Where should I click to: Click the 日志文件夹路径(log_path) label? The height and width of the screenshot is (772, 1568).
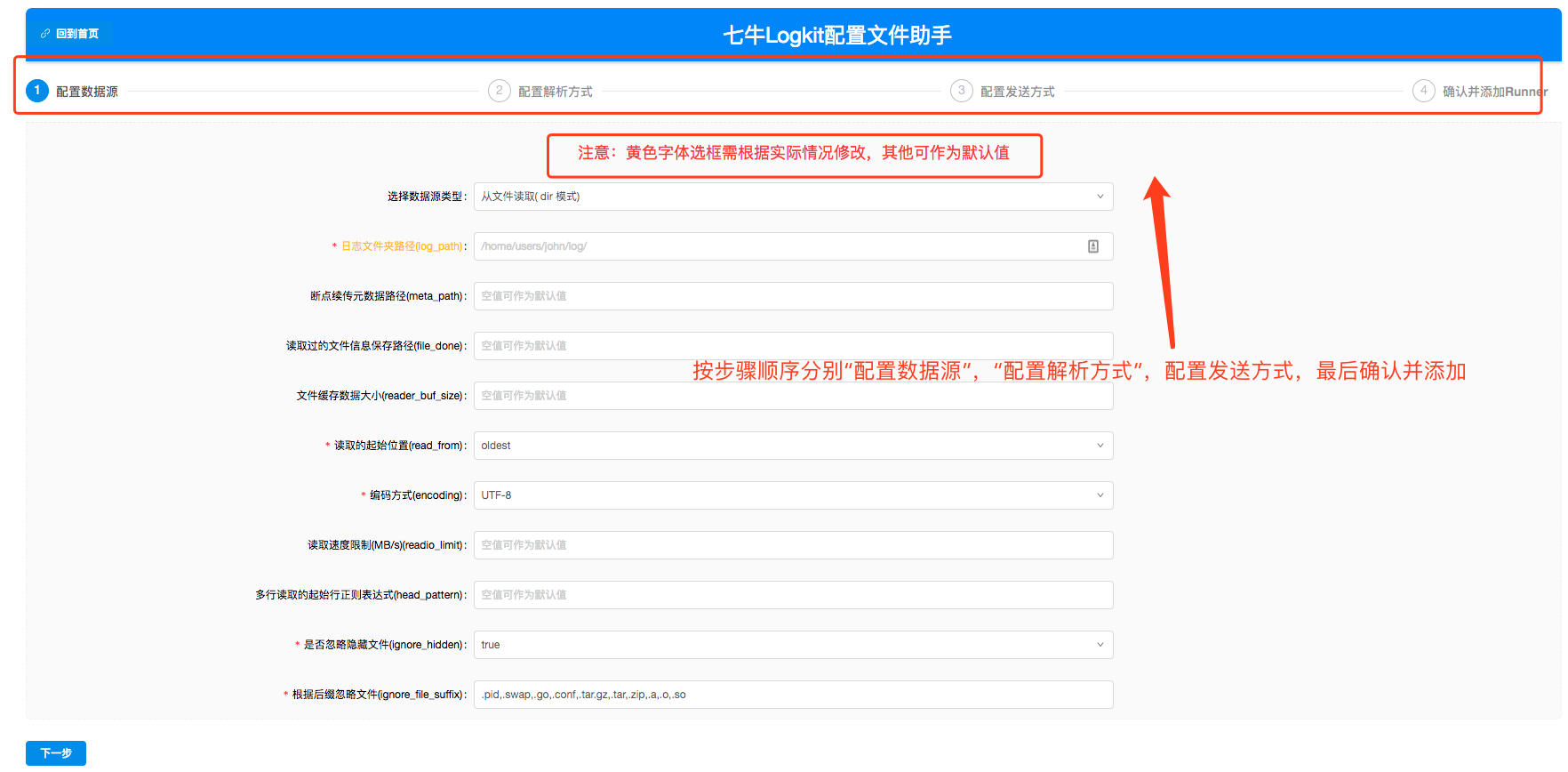404,246
